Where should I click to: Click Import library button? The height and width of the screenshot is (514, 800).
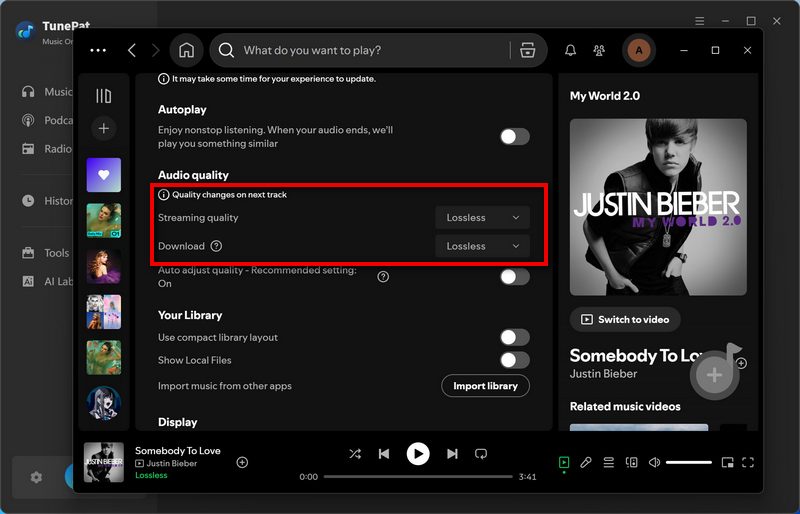point(485,386)
